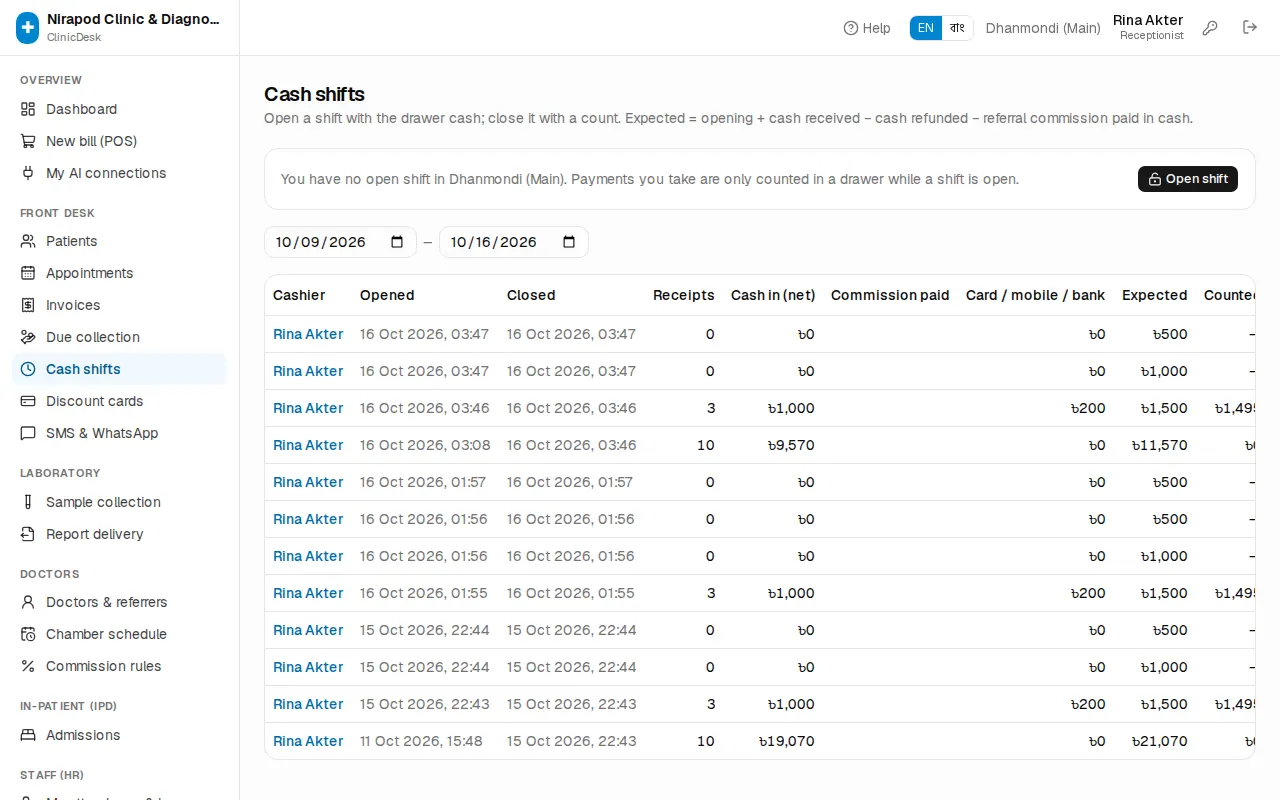Open the New bill (POS) page
This screenshot has width=1280, height=800.
120,141
